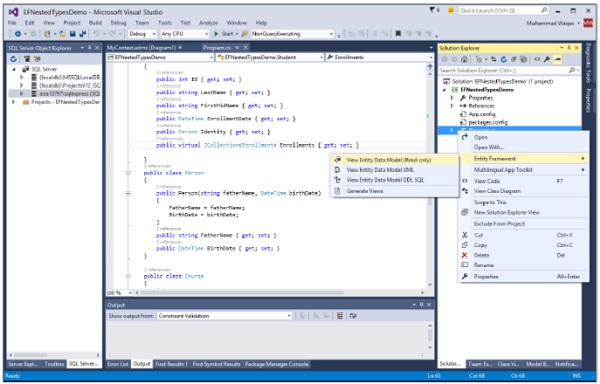This screenshot has width=600, height=384.
Task: Click the Properties wrench icon in Solution Explorer
Action: point(547,59)
